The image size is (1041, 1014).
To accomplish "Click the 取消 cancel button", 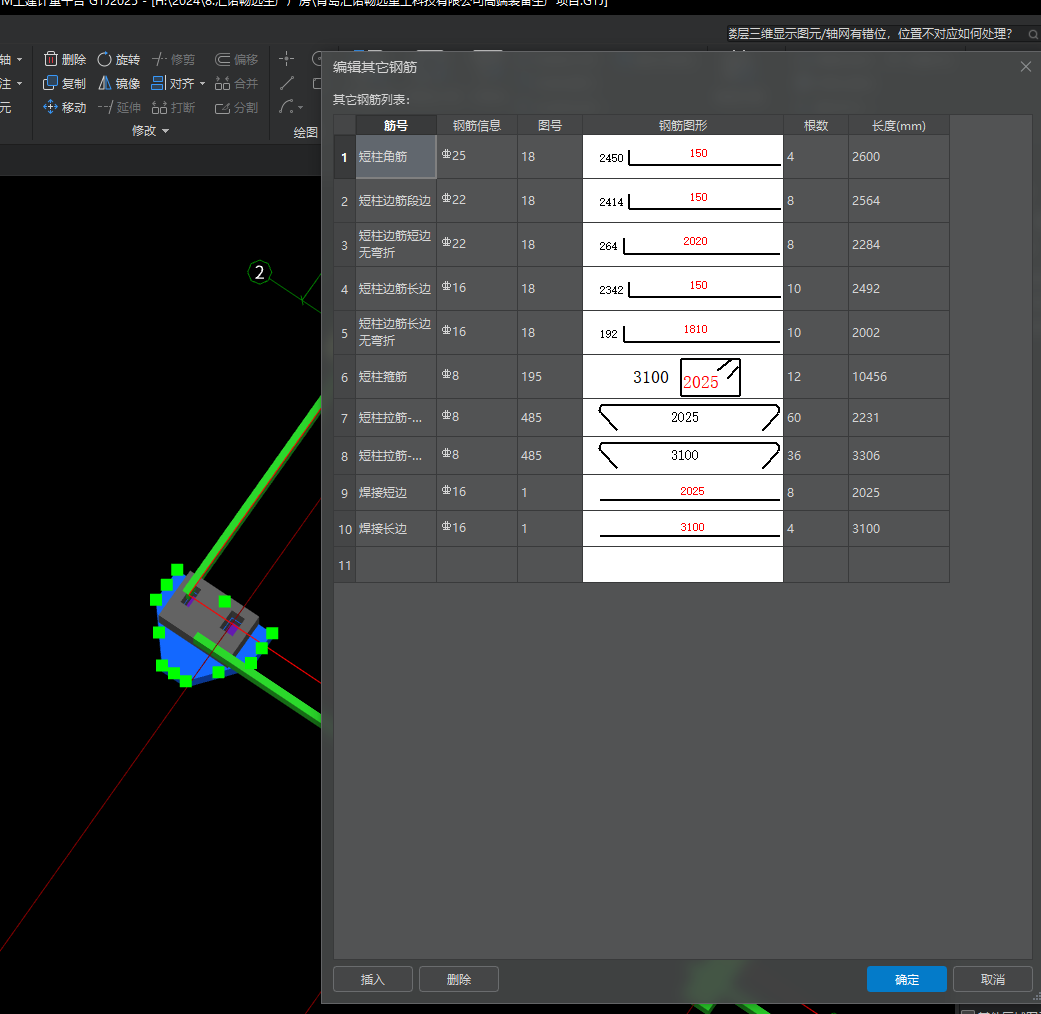I will (x=993, y=979).
